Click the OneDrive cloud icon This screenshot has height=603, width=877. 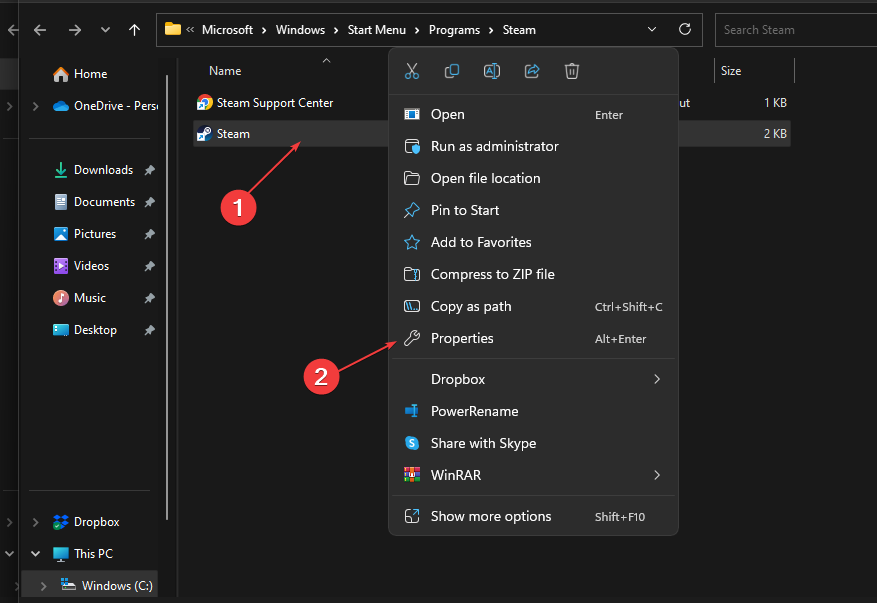coord(60,106)
